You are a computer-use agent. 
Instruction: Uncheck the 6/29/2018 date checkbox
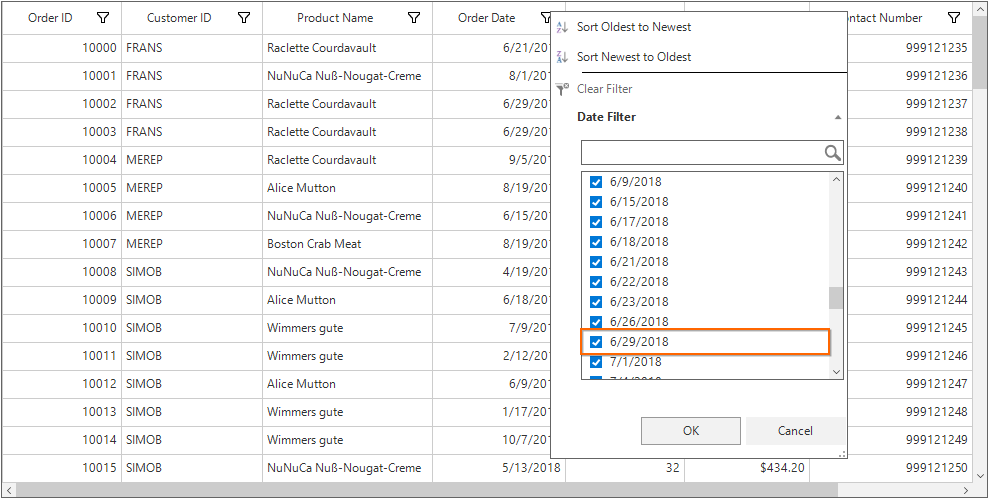[x=595, y=342]
